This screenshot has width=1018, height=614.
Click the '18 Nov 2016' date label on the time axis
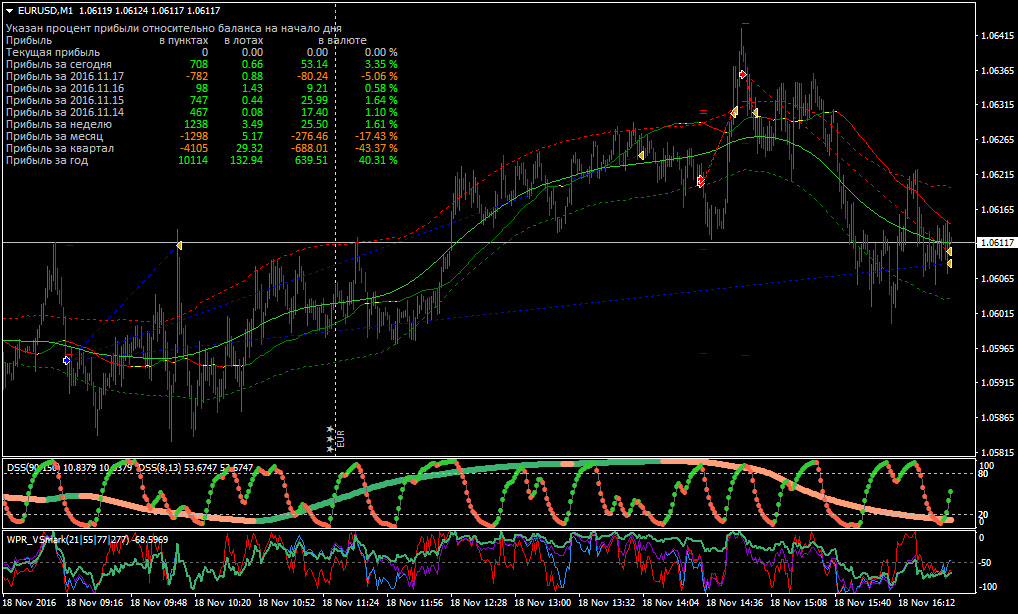click(x=31, y=603)
